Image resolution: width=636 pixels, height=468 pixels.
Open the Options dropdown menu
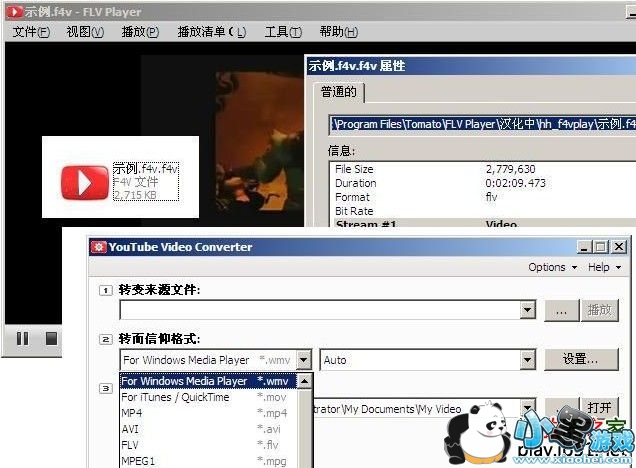pyautogui.click(x=552, y=267)
